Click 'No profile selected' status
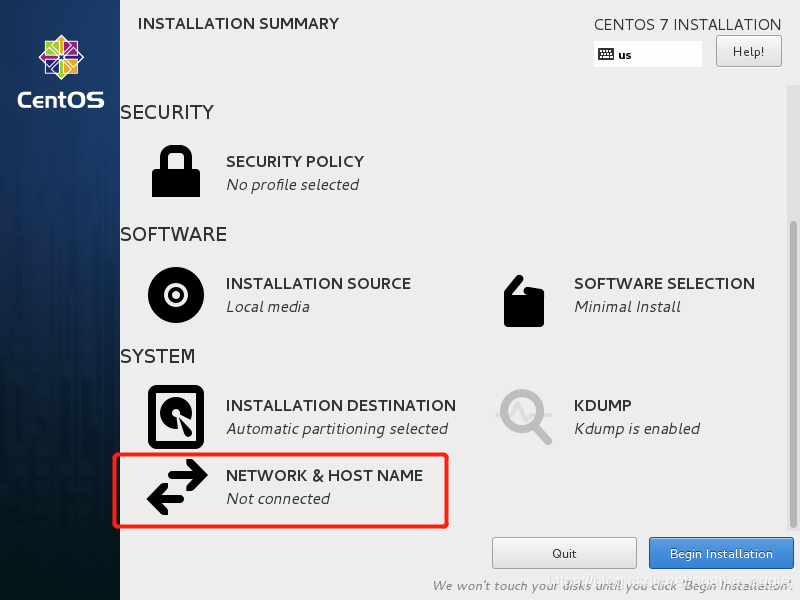The width and height of the screenshot is (800, 600). (x=292, y=185)
